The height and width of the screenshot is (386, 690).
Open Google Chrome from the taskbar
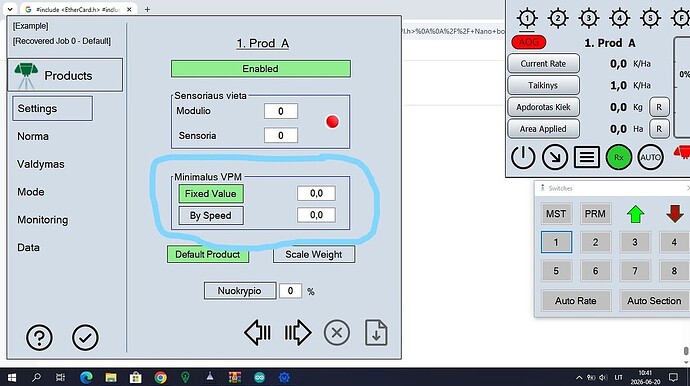point(161,377)
